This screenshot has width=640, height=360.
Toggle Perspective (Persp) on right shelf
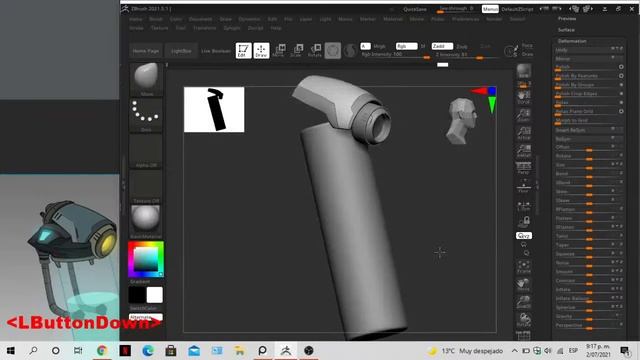coord(524,167)
